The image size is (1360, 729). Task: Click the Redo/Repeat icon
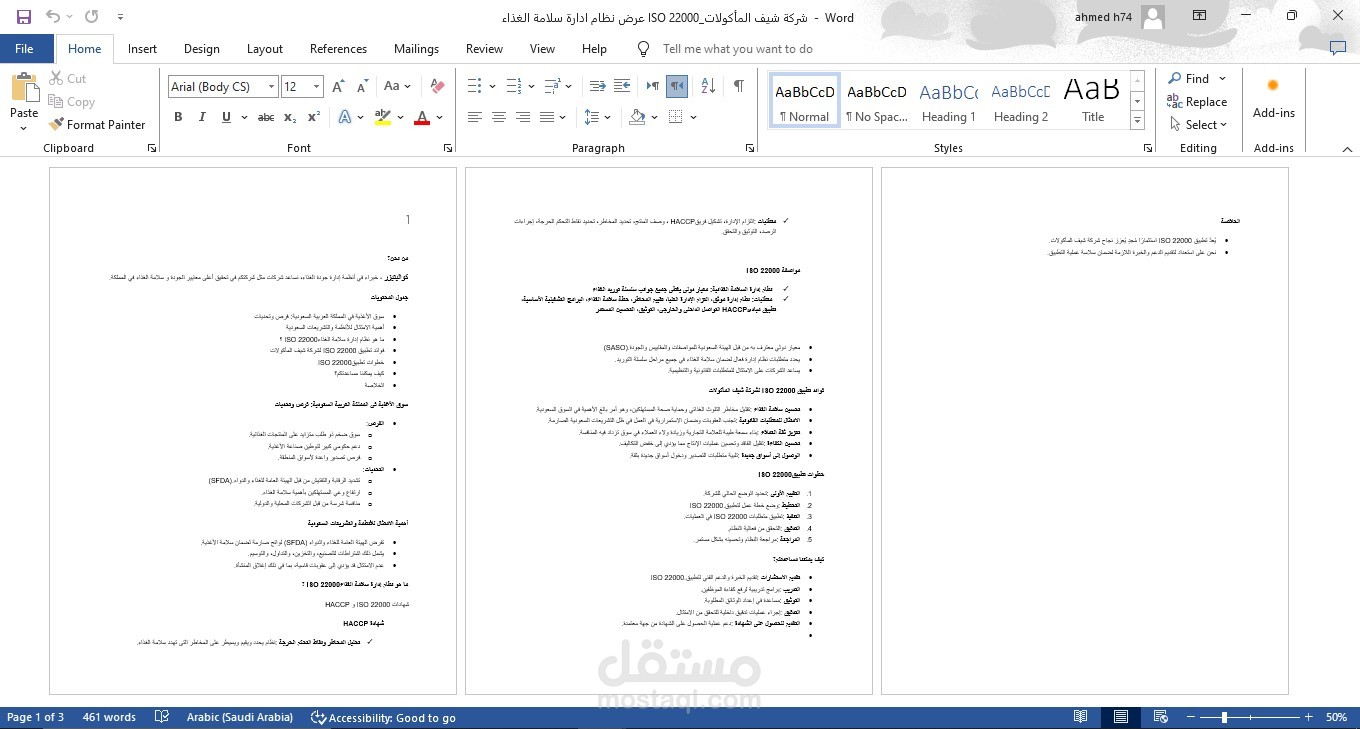click(92, 17)
